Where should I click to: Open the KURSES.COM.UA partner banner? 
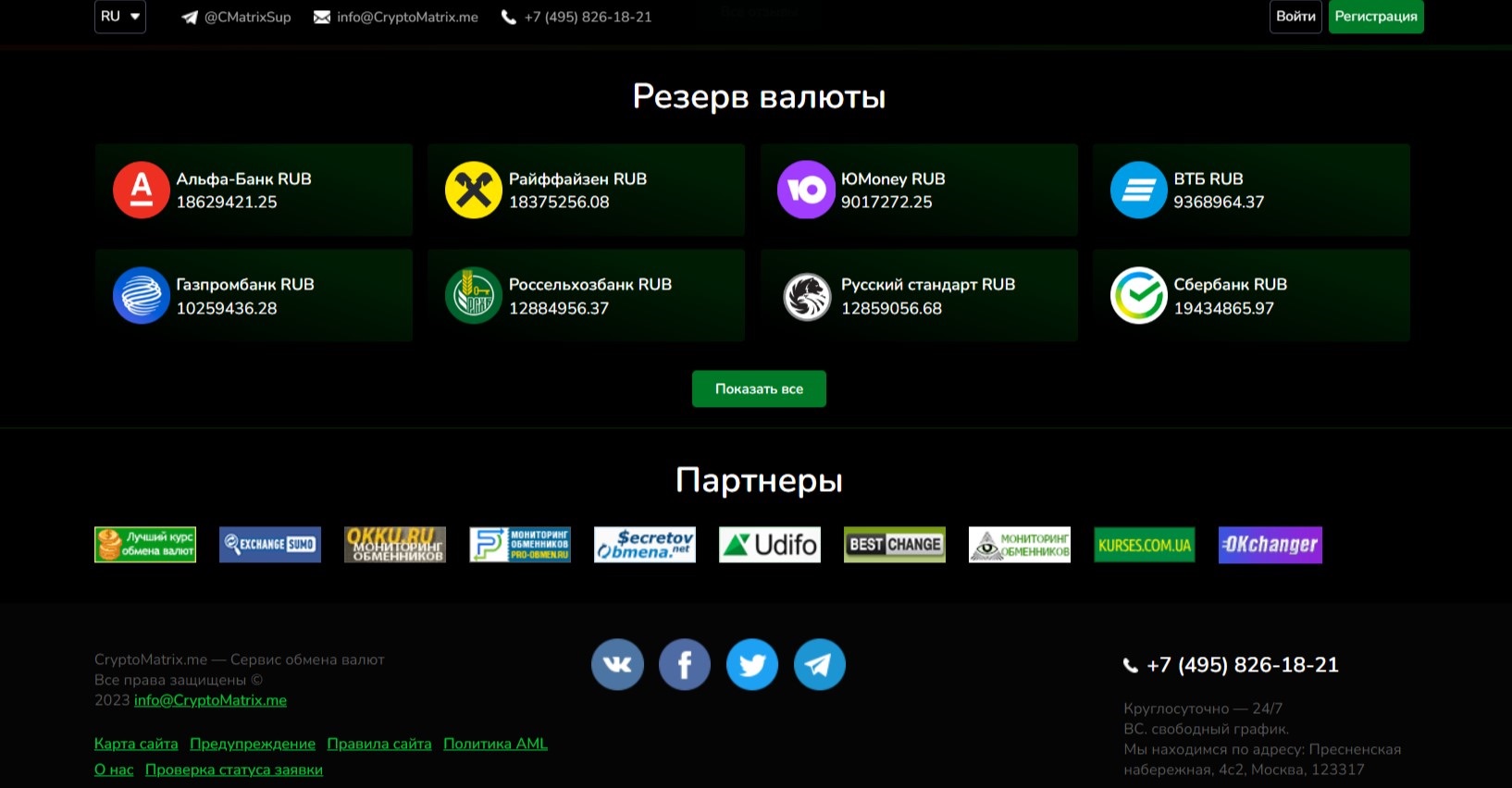(x=1145, y=545)
